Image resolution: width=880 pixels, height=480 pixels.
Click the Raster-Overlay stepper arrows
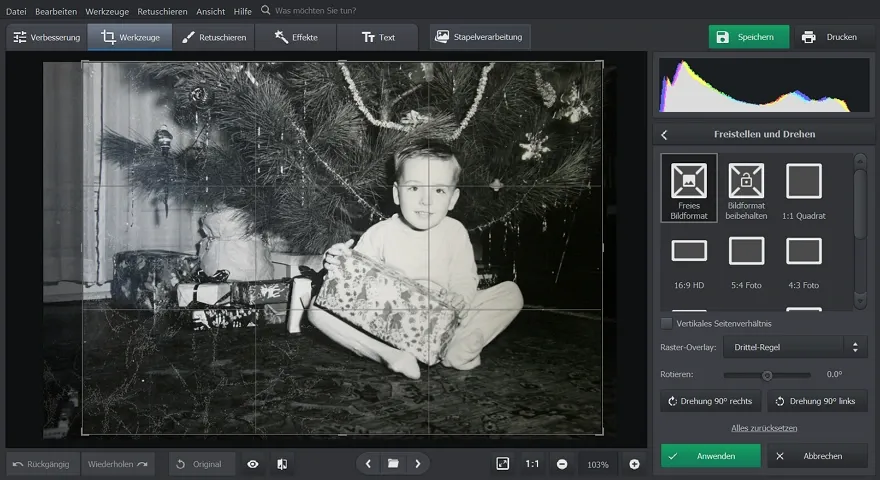coord(855,347)
